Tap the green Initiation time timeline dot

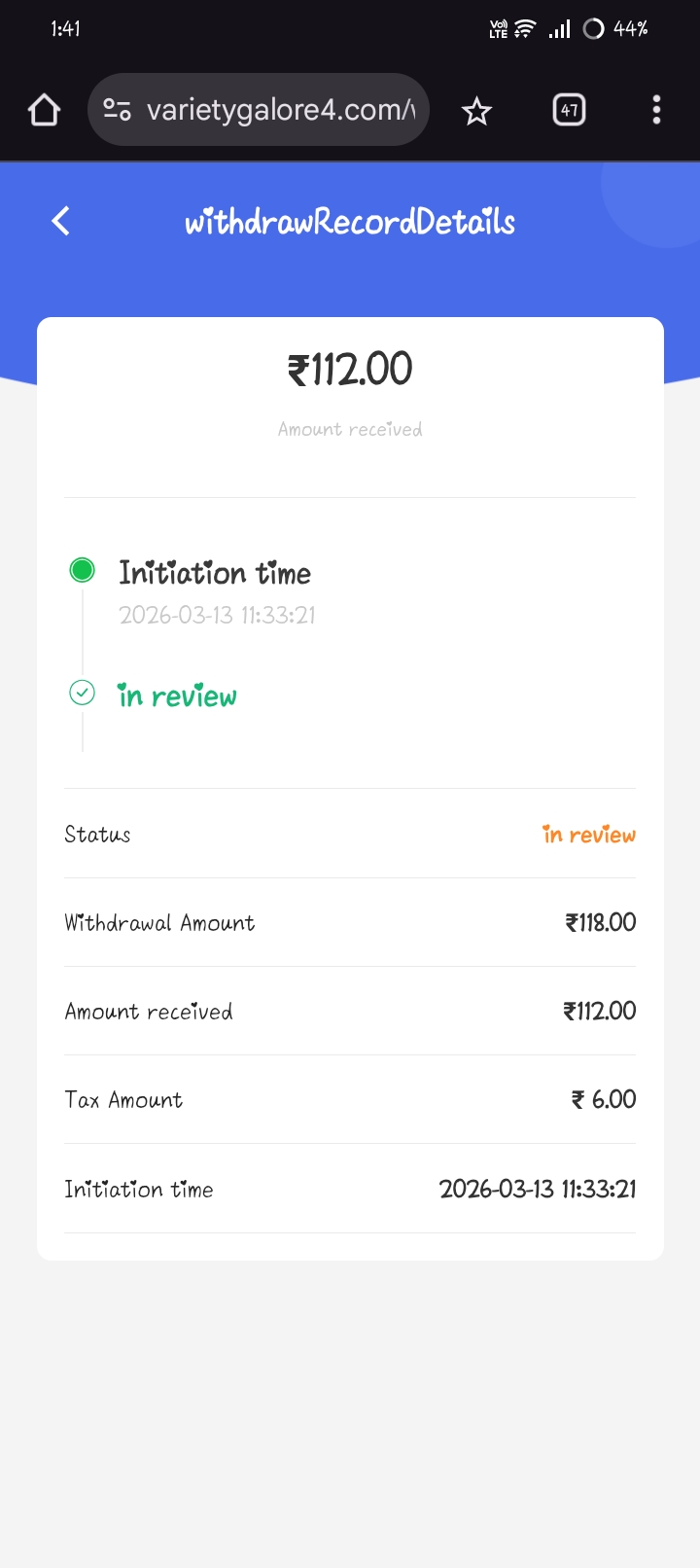pos(83,570)
